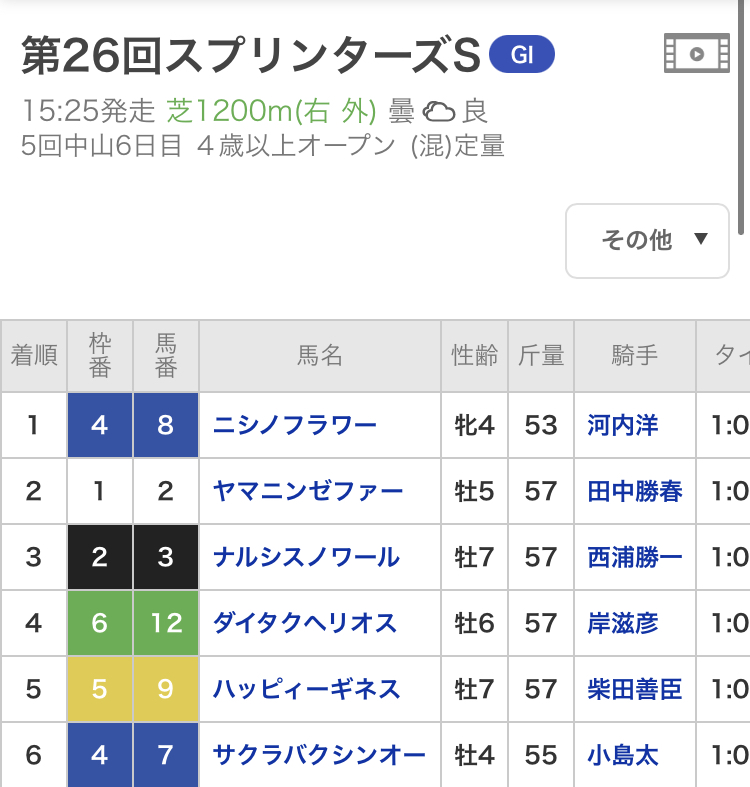Viewport: 750px width, 787px height.
Task: Open horse ニシノフラワー page
Action: (295, 425)
